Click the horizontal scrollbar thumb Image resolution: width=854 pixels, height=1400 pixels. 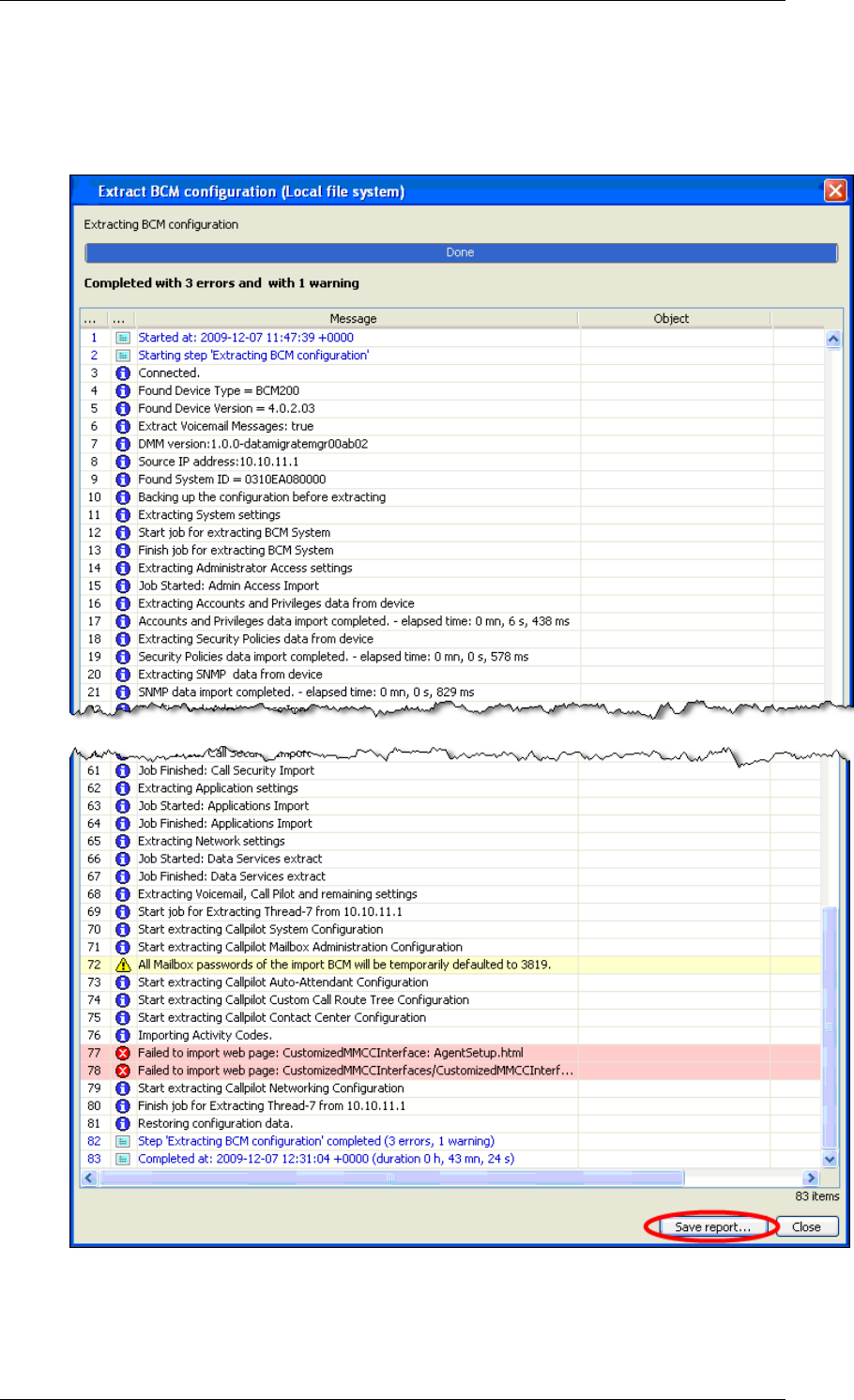[392, 1178]
